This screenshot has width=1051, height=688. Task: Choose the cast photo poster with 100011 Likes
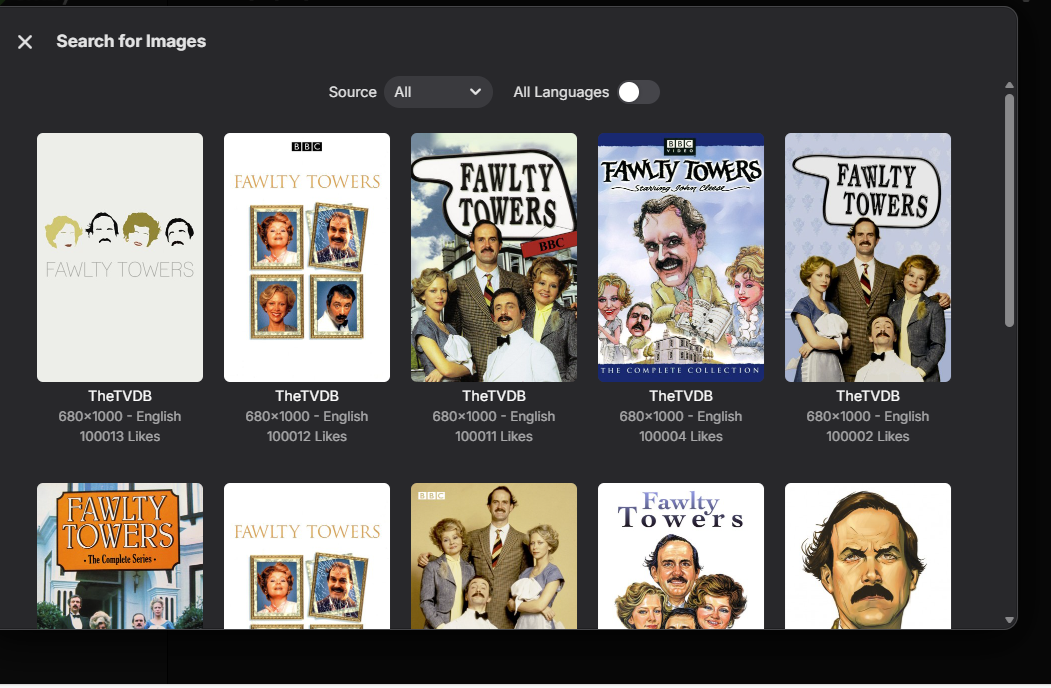pyautogui.click(x=494, y=257)
